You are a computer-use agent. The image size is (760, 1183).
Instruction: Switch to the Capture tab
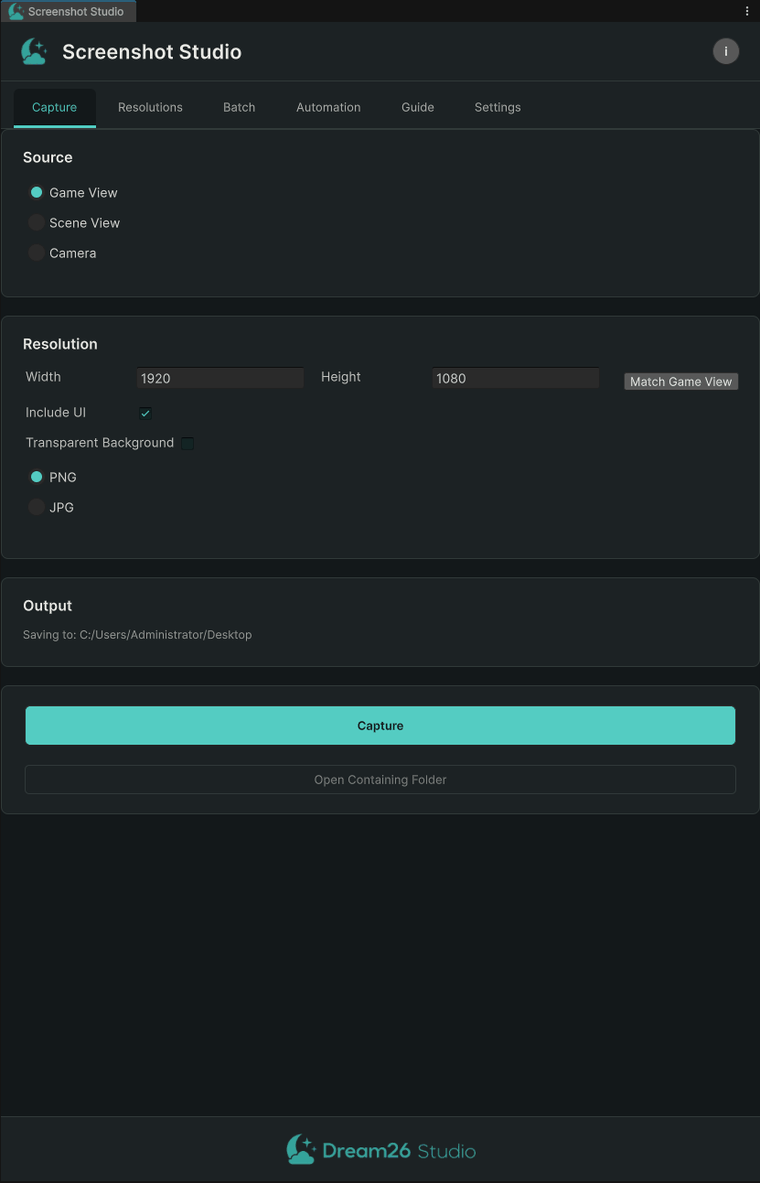coord(54,108)
